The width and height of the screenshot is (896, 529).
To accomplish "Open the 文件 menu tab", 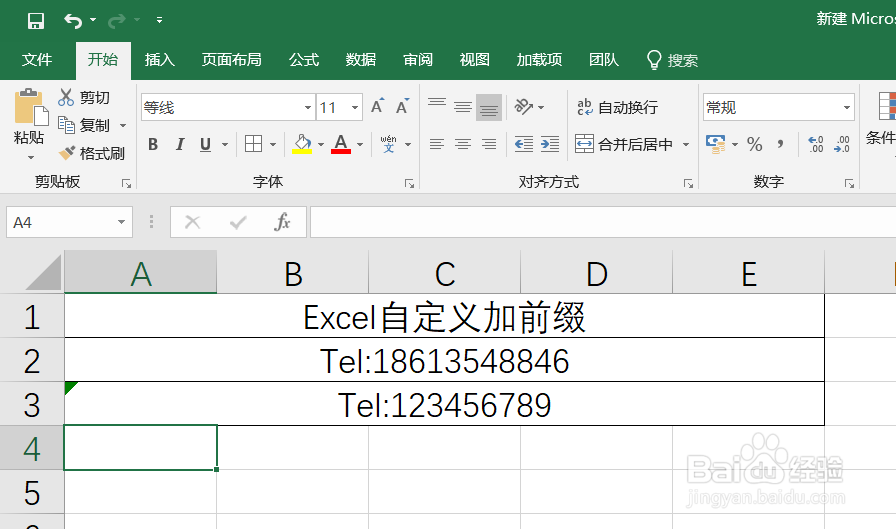I will pyautogui.click(x=37, y=59).
